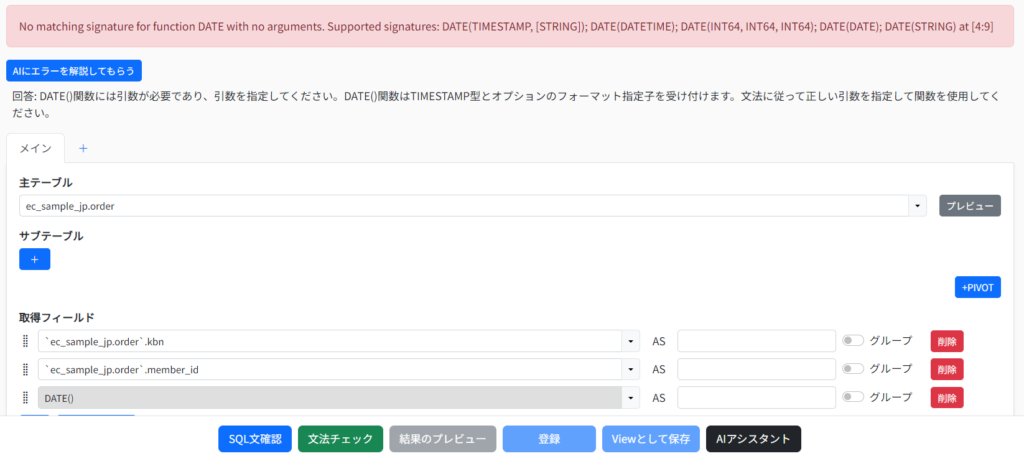Expand the member_id field dropdown arrow
The width and height of the screenshot is (1024, 456).
pyautogui.click(x=631, y=369)
